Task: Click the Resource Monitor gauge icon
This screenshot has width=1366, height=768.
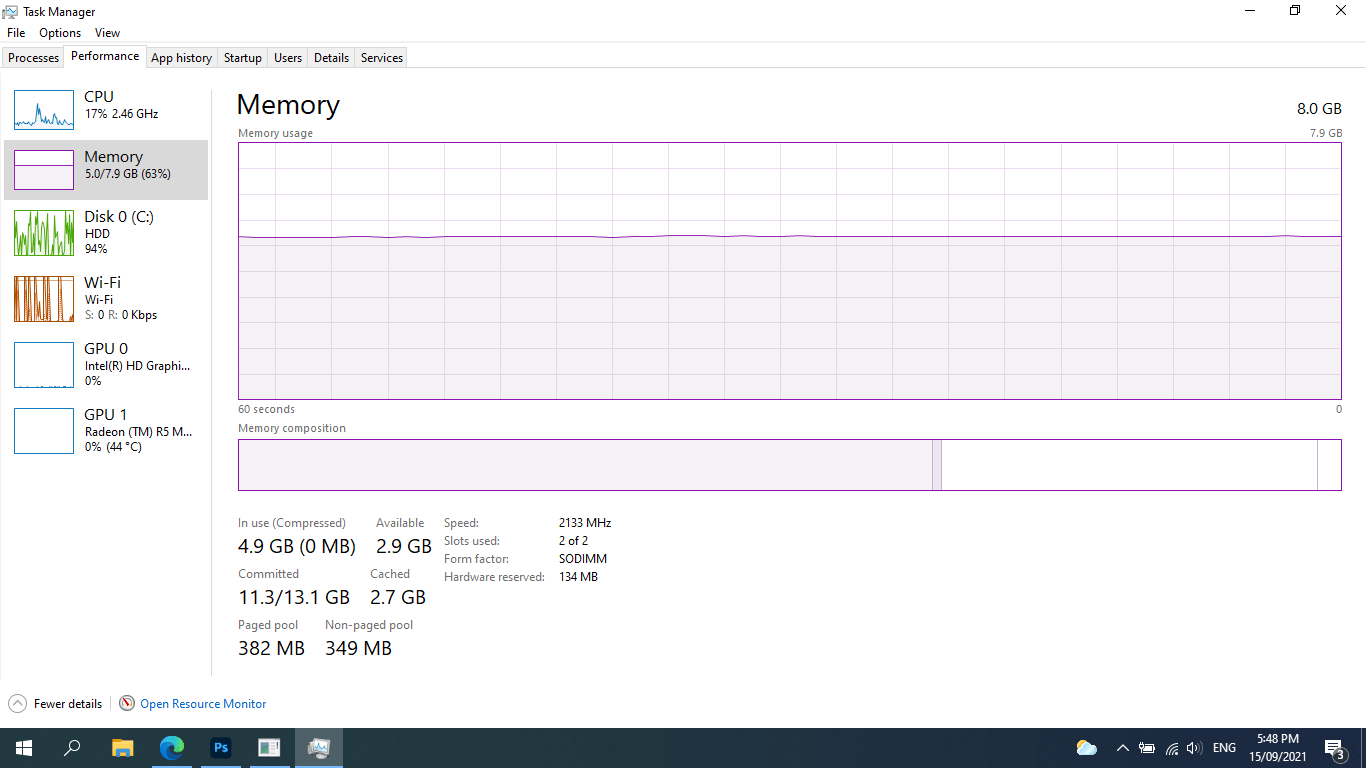Action: (127, 703)
